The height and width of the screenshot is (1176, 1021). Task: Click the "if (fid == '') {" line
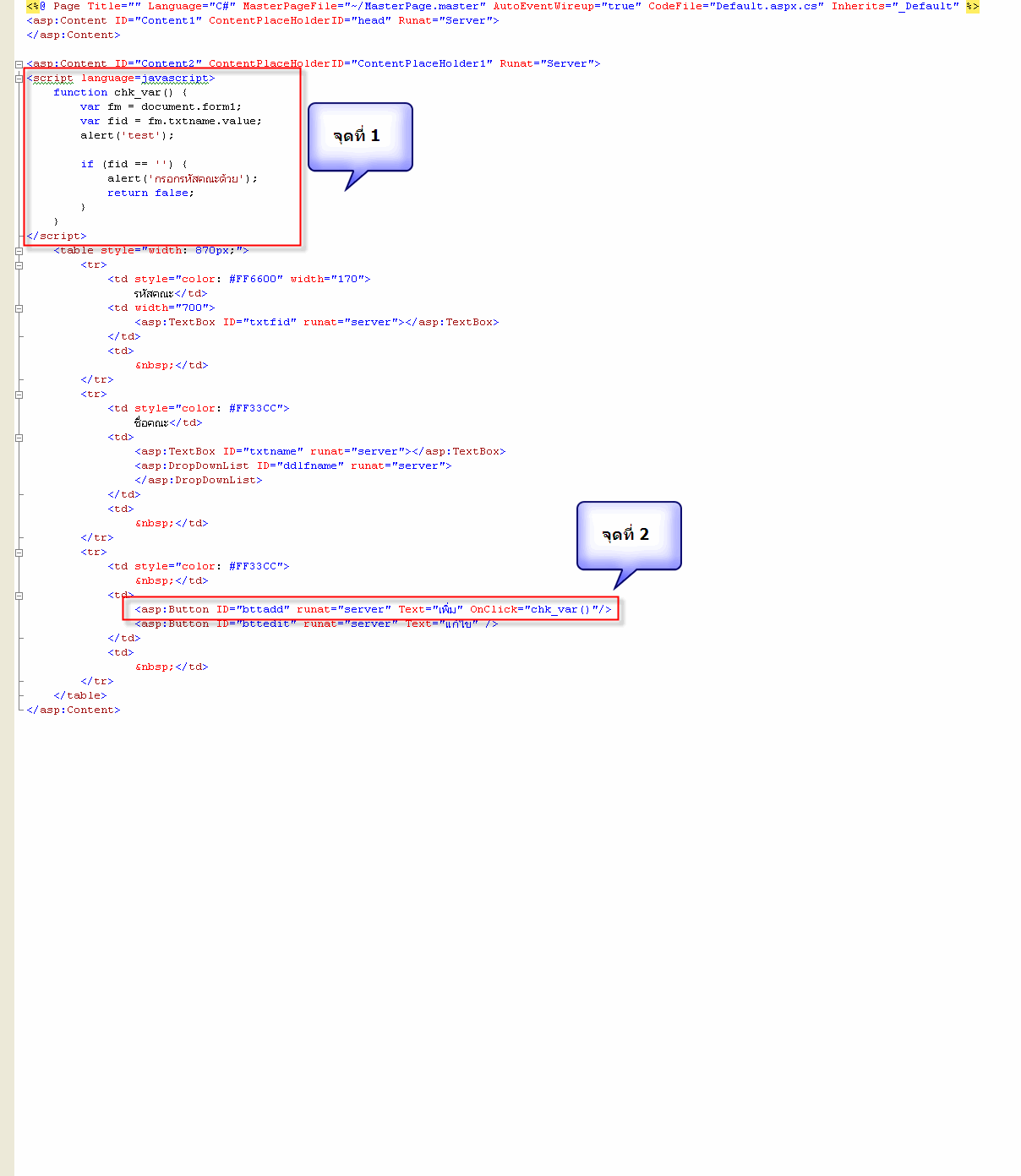[x=134, y=164]
